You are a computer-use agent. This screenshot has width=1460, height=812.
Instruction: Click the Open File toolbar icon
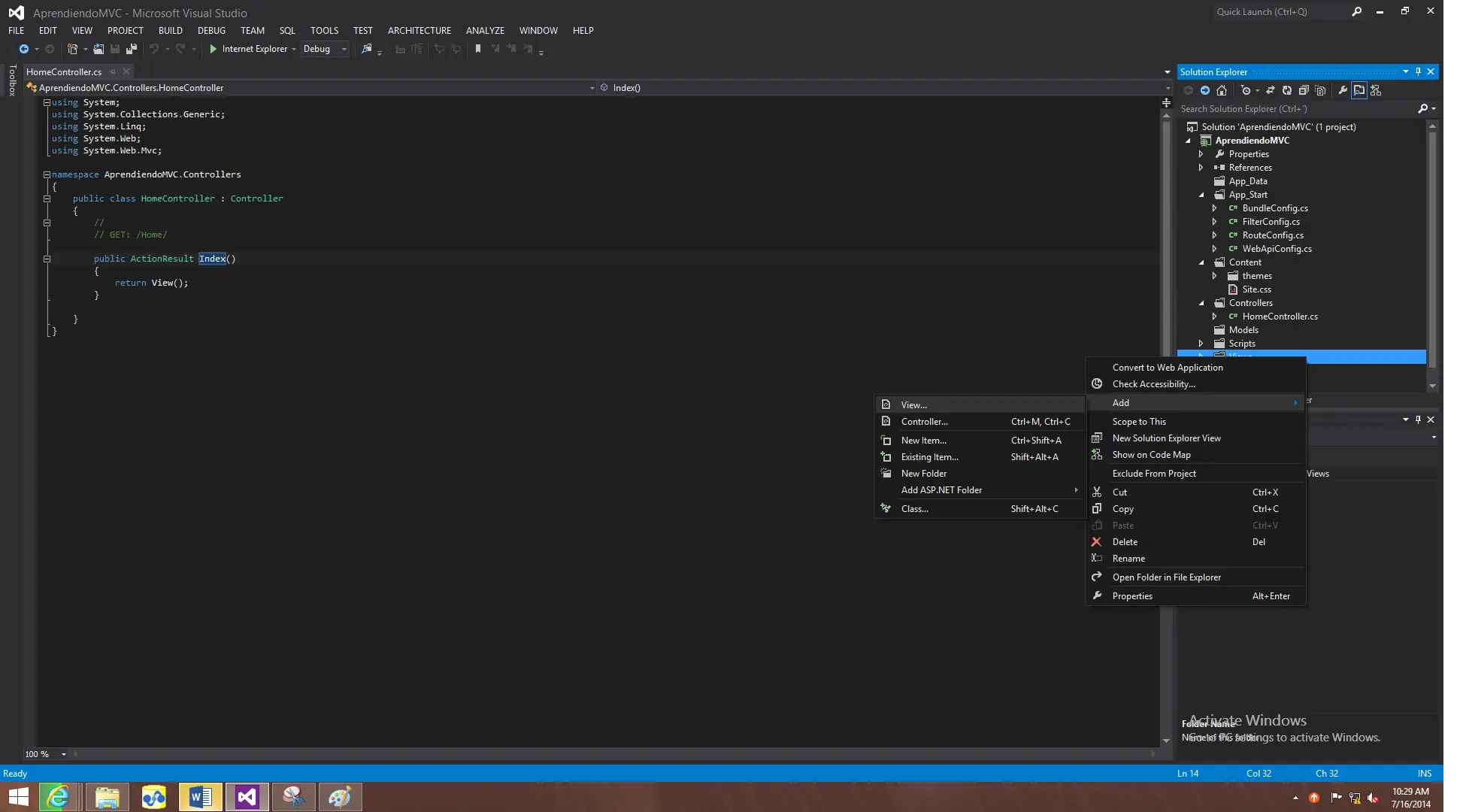[x=98, y=49]
